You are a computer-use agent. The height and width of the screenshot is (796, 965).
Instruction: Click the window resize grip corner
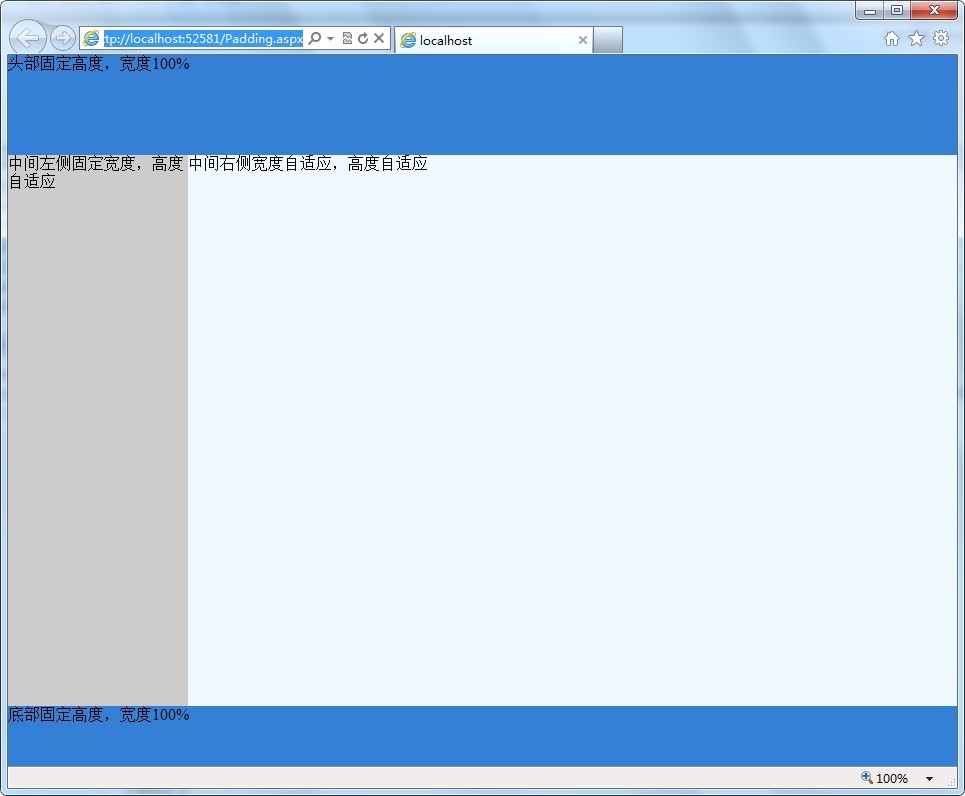(x=953, y=782)
